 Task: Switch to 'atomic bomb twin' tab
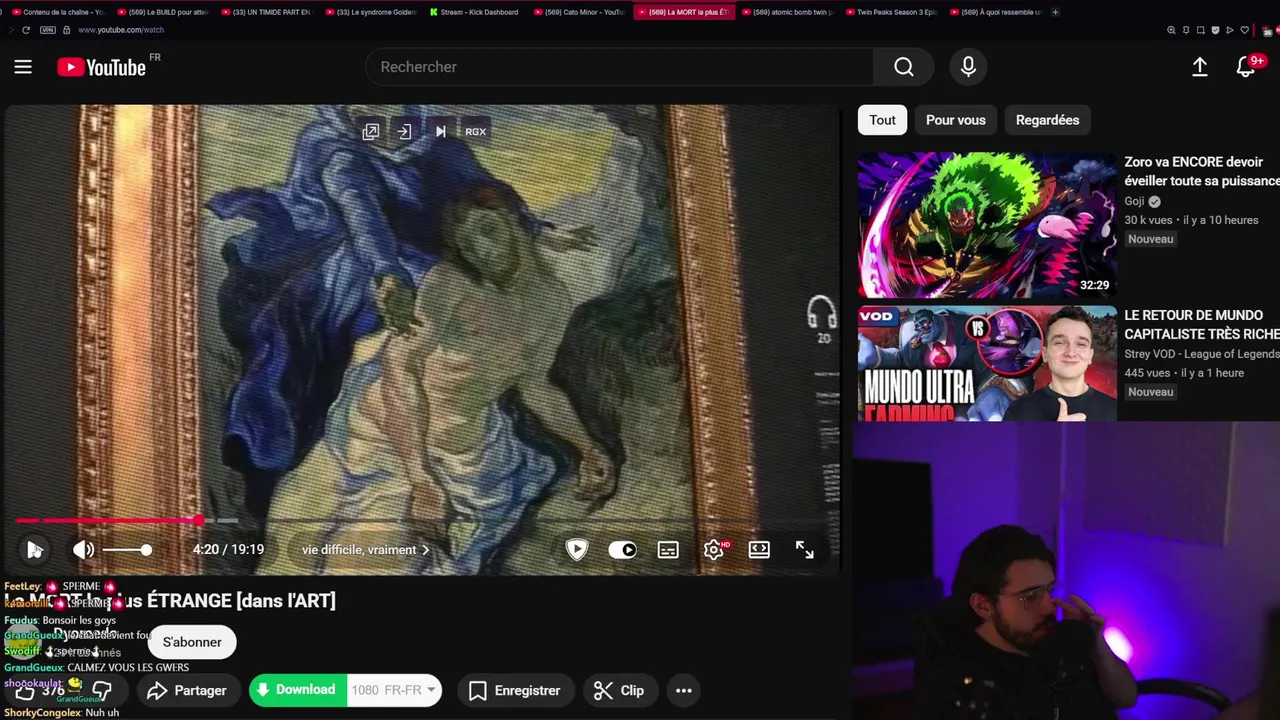(789, 12)
